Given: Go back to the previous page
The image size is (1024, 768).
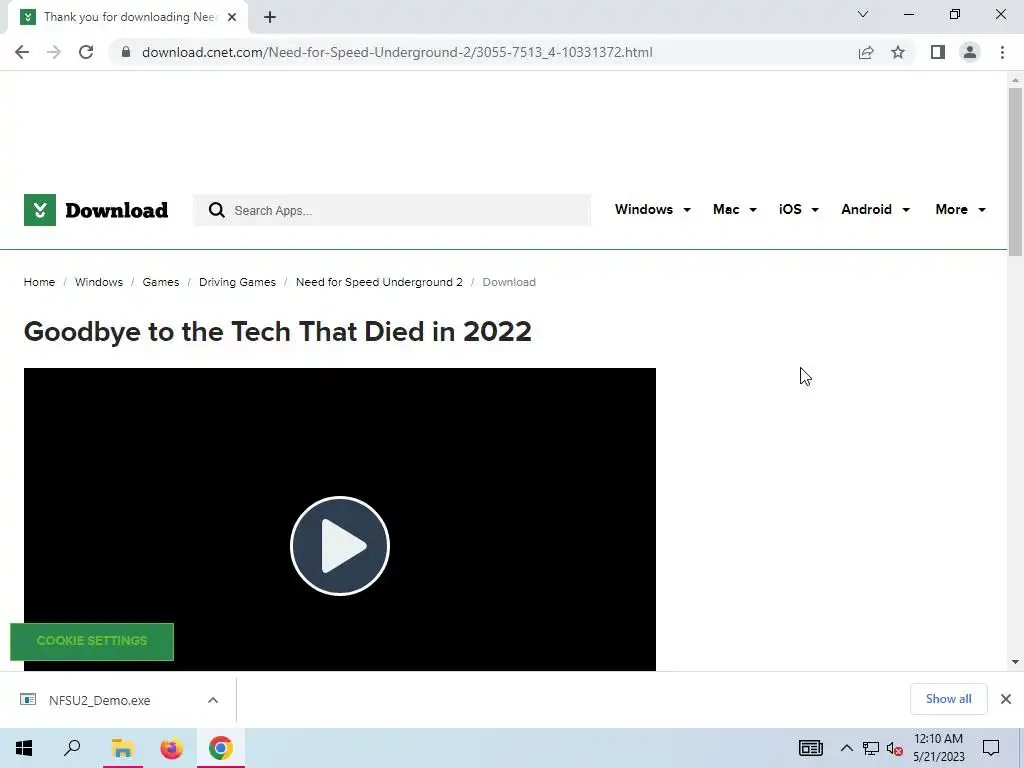Looking at the screenshot, I should click(x=22, y=52).
